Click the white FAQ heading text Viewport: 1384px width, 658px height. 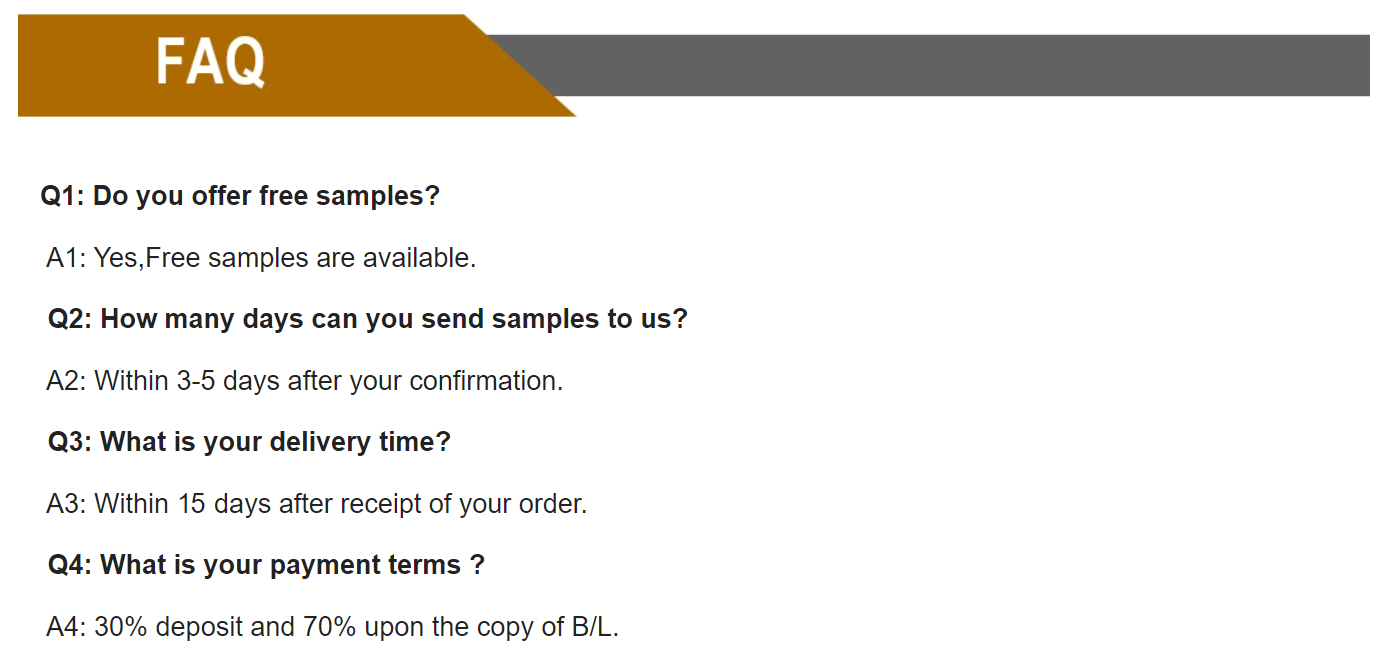(x=210, y=62)
